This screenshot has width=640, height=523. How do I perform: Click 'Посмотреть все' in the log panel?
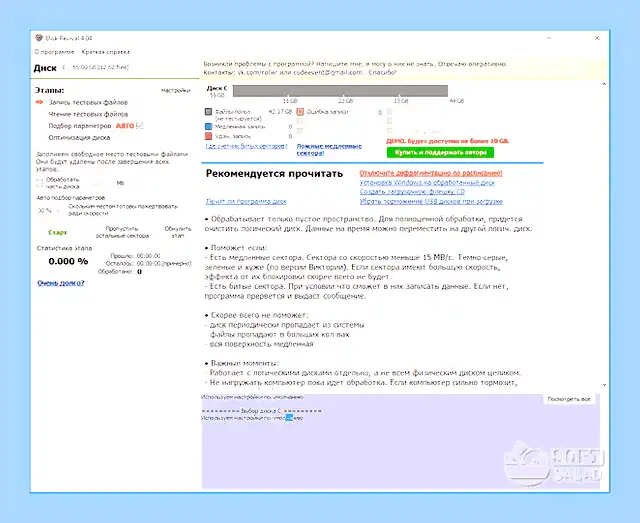click(x=569, y=399)
